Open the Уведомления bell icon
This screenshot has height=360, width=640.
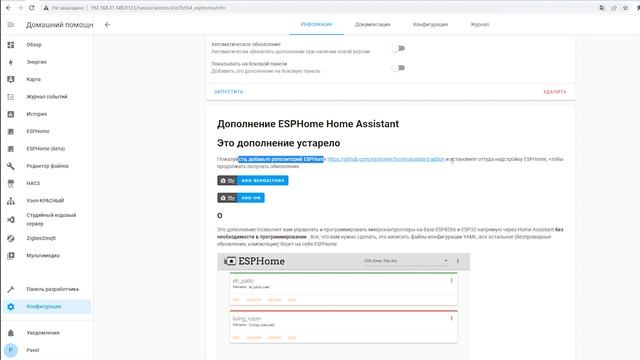tap(11, 333)
